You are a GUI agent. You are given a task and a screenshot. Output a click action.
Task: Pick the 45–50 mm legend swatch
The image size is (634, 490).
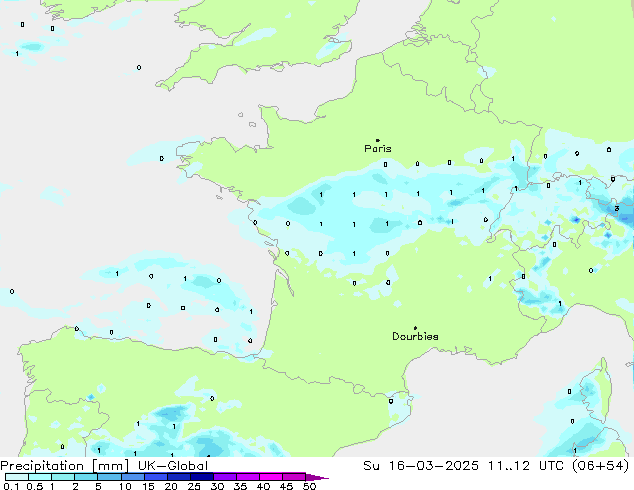294,477
